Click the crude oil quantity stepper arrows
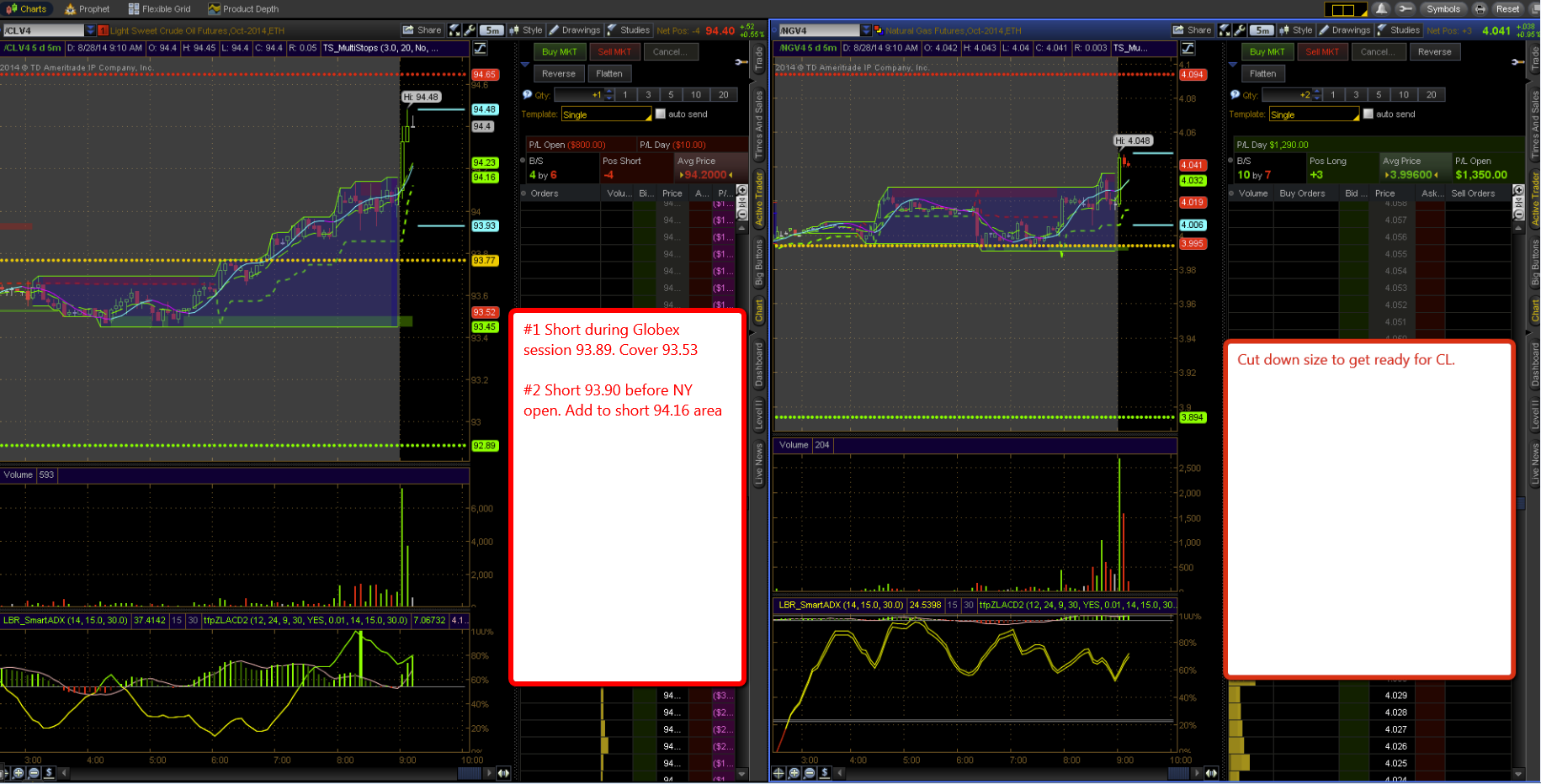 click(x=609, y=95)
